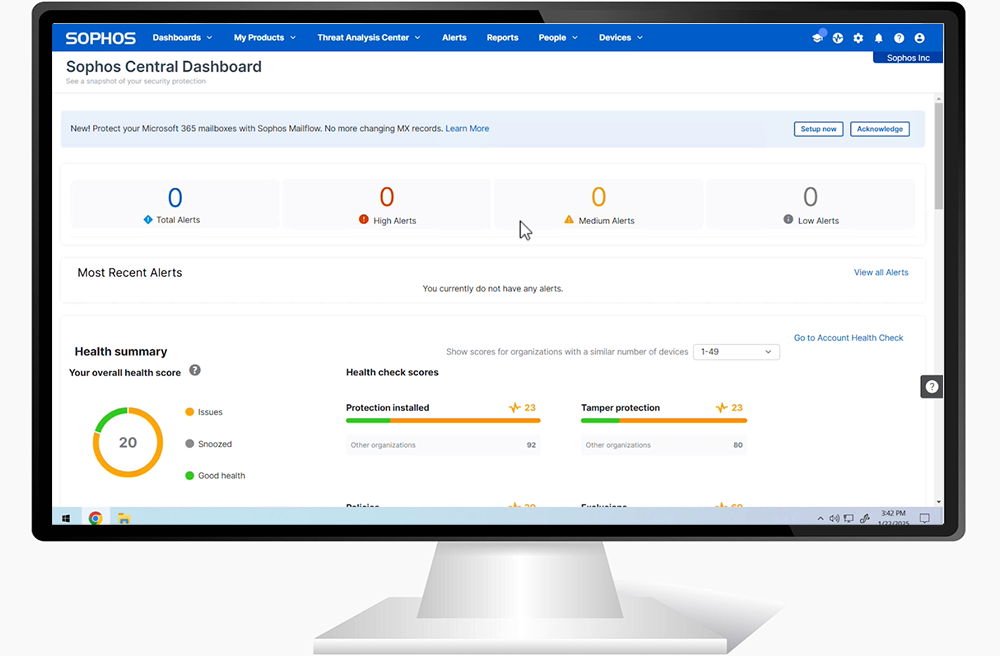Follow the View all Alerts link
Image resolution: width=1000 pixels, height=657 pixels.
[x=881, y=272]
